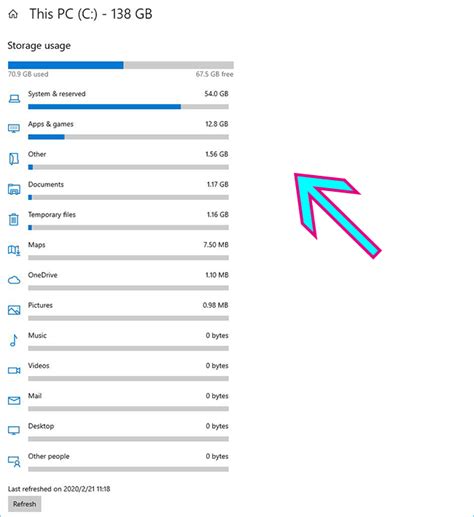Select the Apps & games monitor icon

[x=14, y=128]
